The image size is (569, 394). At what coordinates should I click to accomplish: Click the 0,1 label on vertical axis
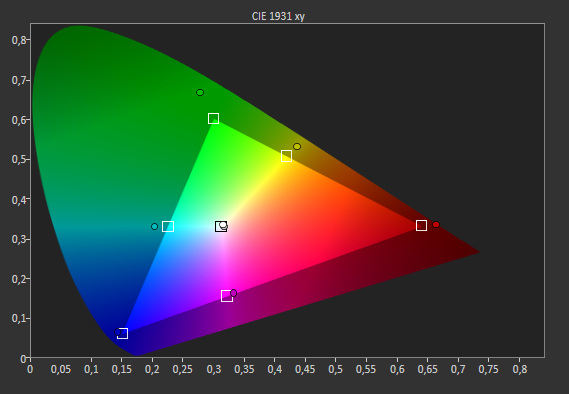click(19, 319)
